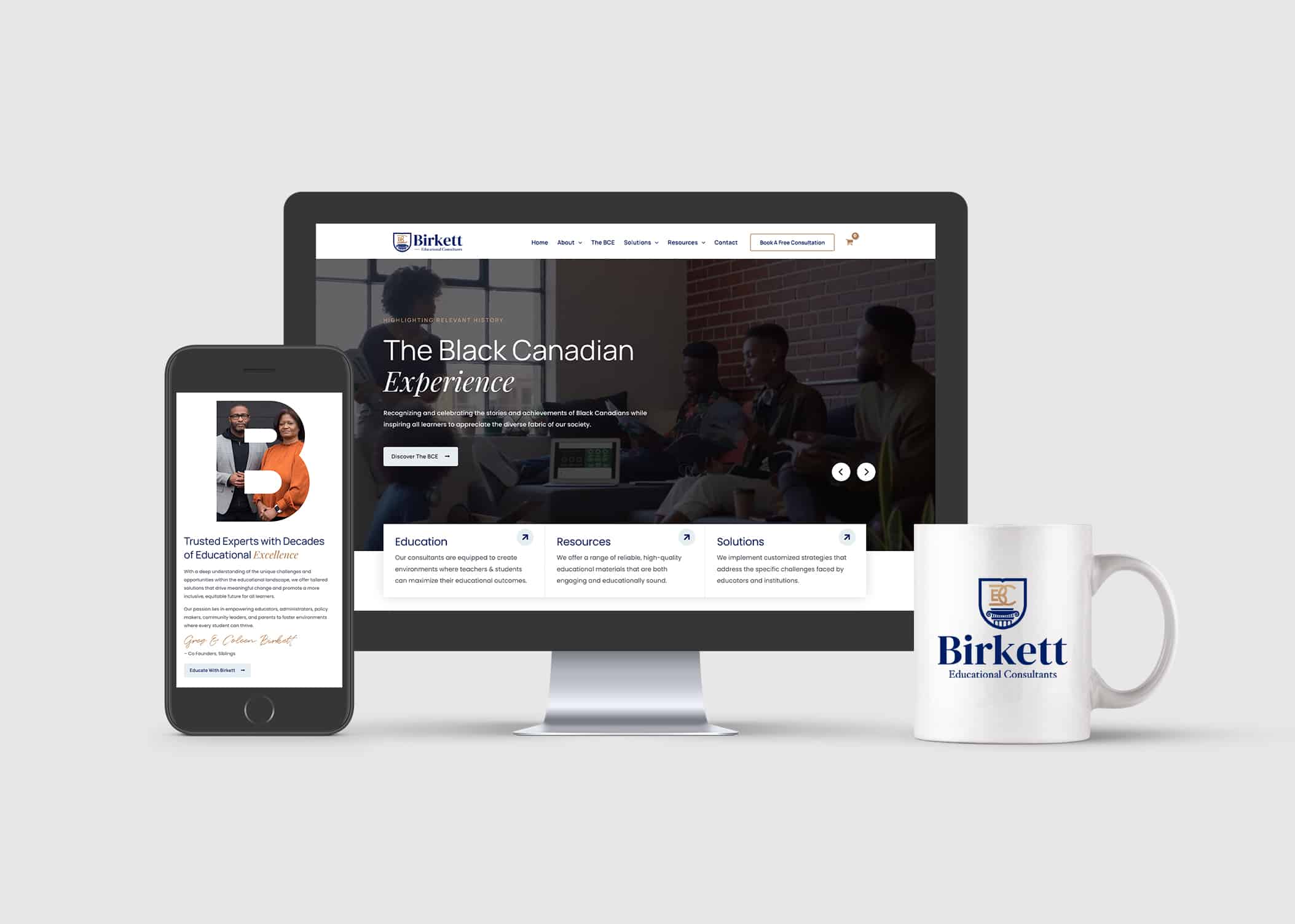Click the right carousel navigation arrow
Screen dimensions: 1295x924
[867, 471]
